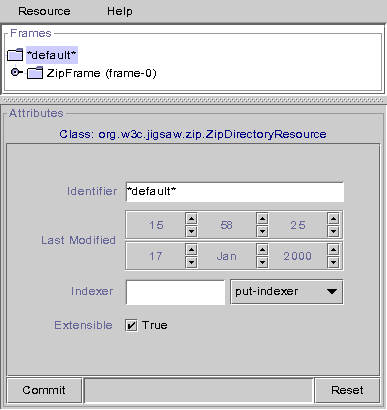Increase the seconds value 25
Viewport: 387px width, 410px height.
tap(333, 219)
